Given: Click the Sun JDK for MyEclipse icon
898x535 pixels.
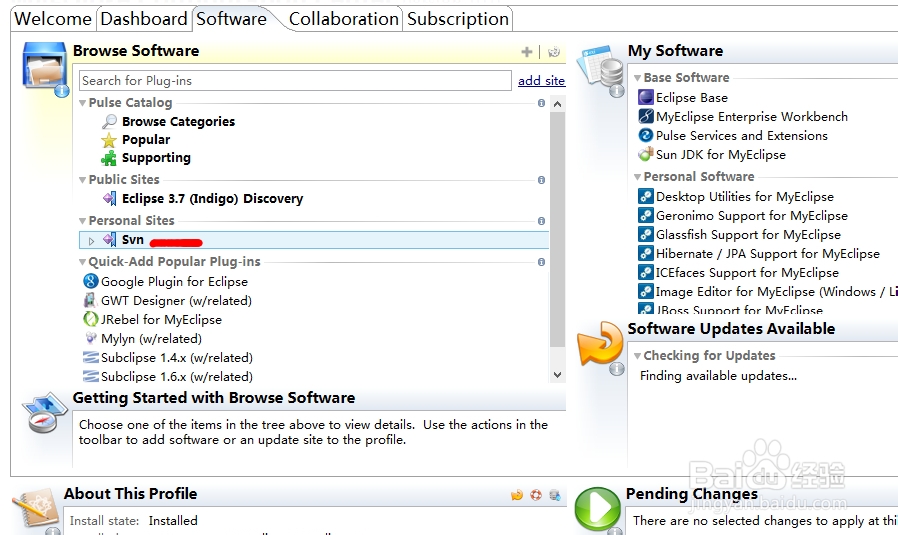Looking at the screenshot, I should click(645, 154).
